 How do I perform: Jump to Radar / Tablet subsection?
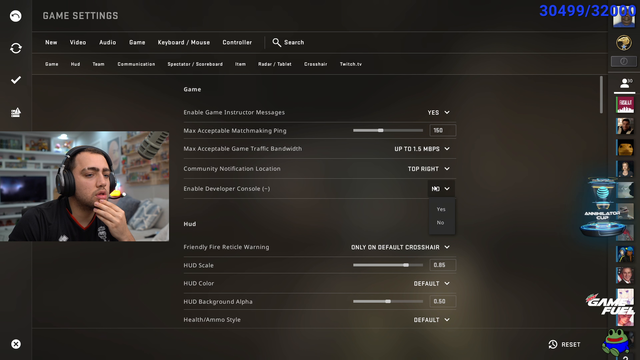(x=275, y=64)
